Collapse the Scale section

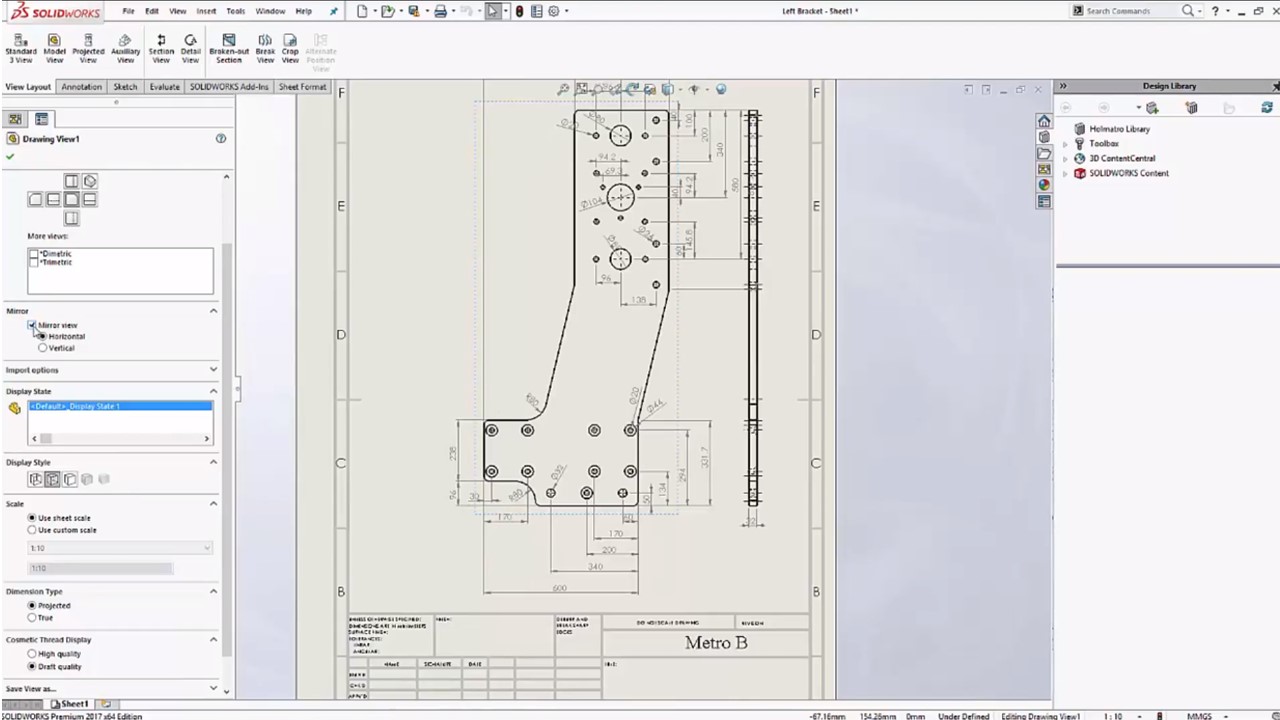(213, 504)
